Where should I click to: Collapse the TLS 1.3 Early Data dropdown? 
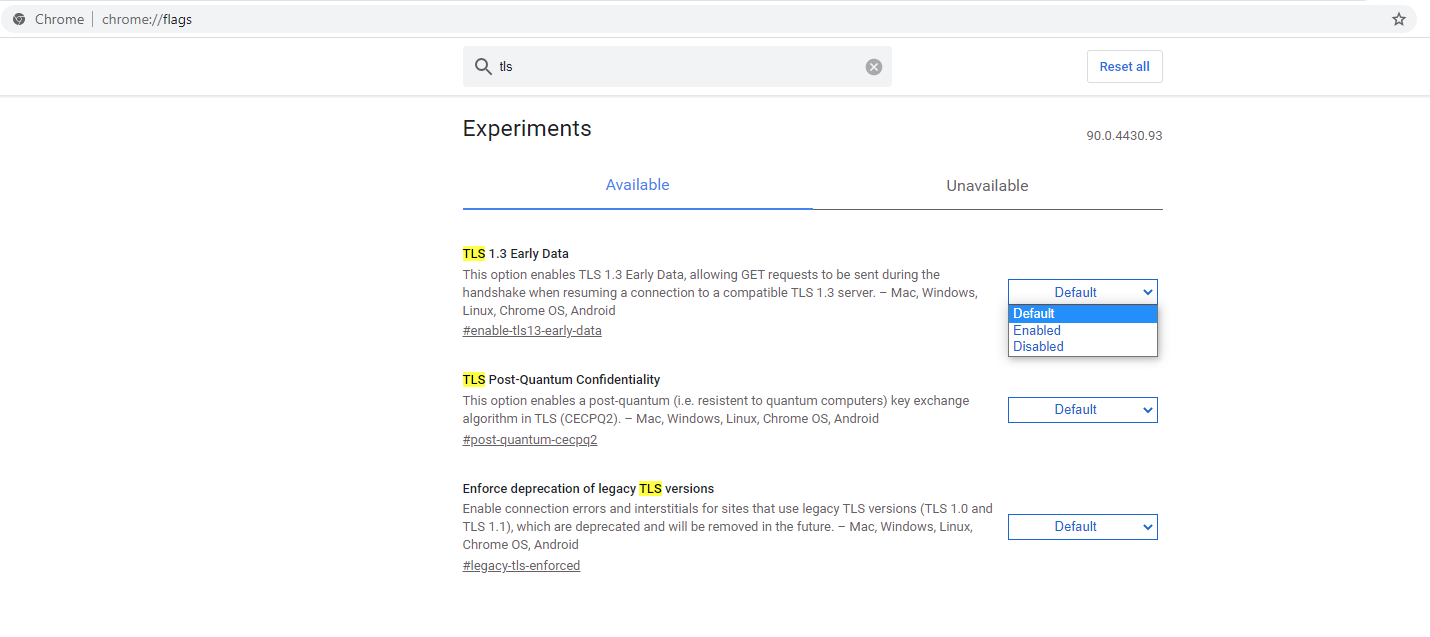1082,292
